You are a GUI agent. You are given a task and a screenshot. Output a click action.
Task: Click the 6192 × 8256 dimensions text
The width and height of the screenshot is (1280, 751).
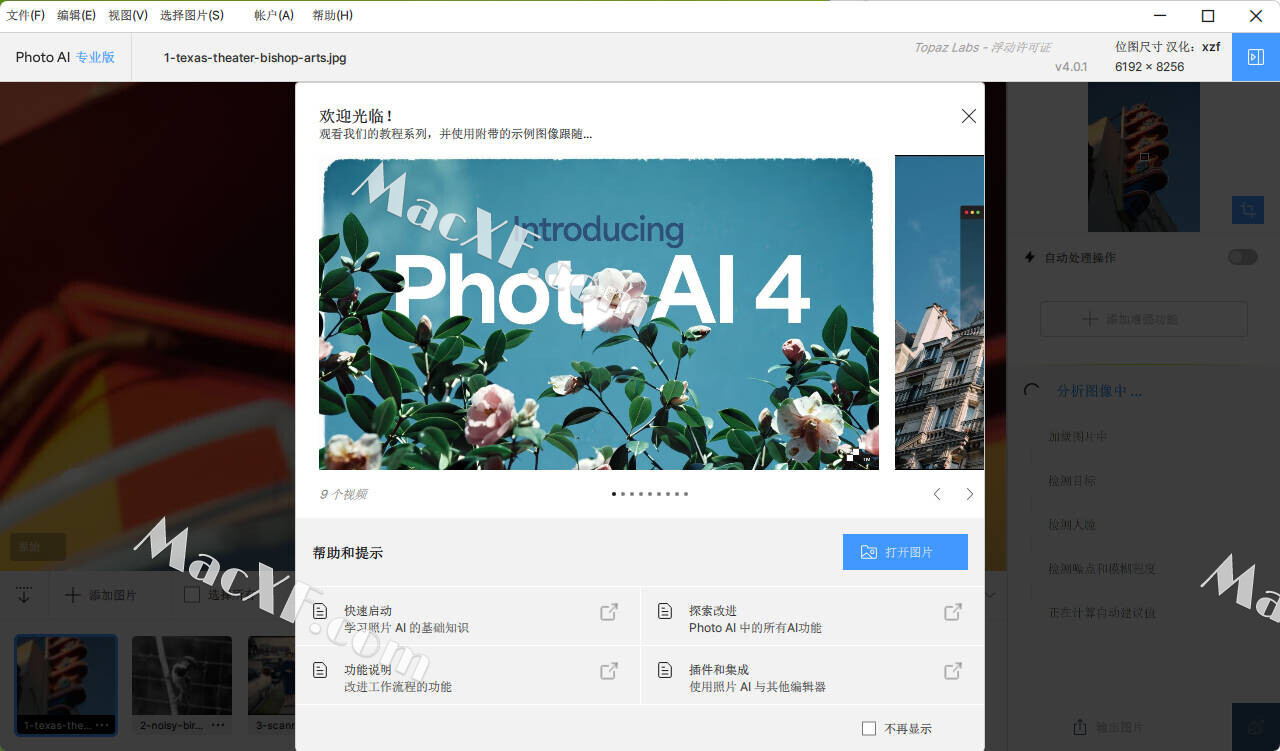click(1149, 67)
